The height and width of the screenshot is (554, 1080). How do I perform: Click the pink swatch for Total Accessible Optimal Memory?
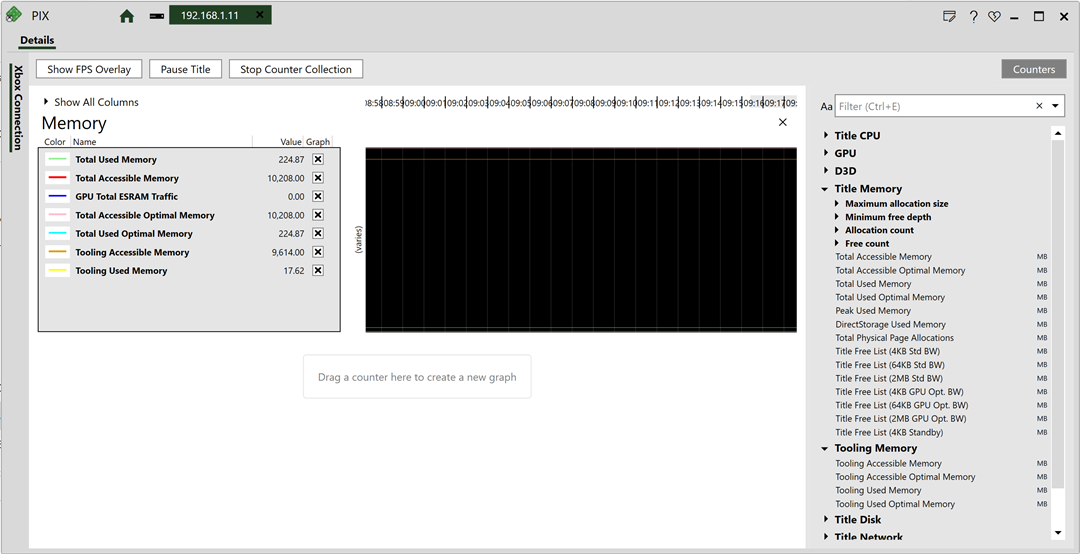[x=57, y=215]
